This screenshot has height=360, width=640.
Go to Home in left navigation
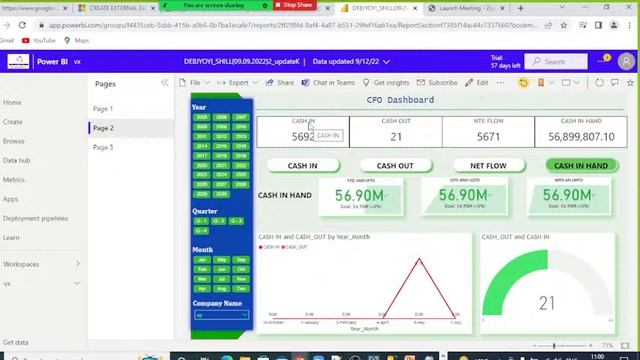[12, 102]
